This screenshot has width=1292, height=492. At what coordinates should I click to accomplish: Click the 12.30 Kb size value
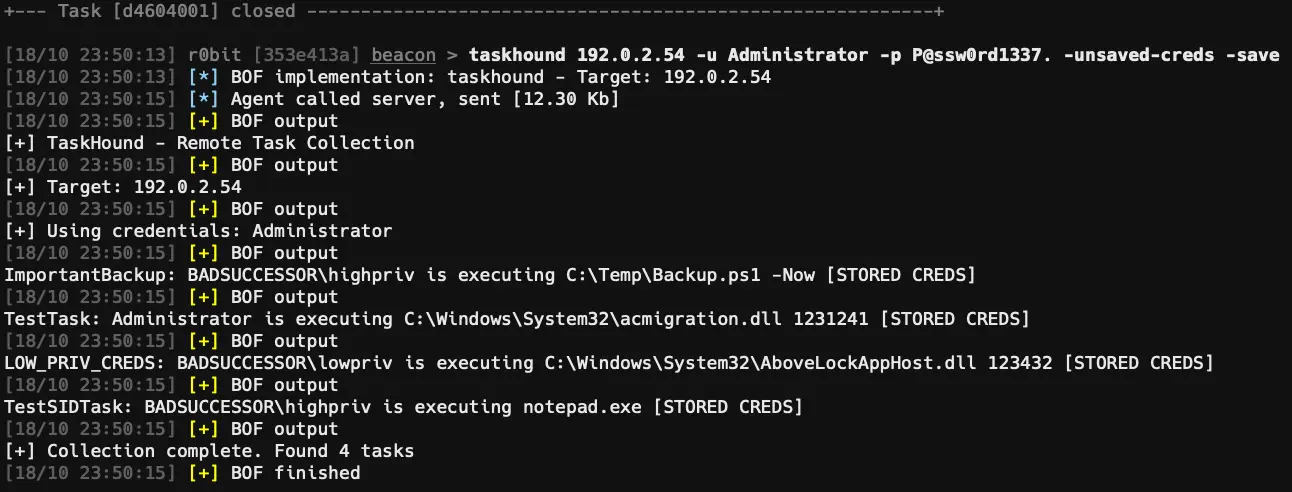[x=564, y=99]
